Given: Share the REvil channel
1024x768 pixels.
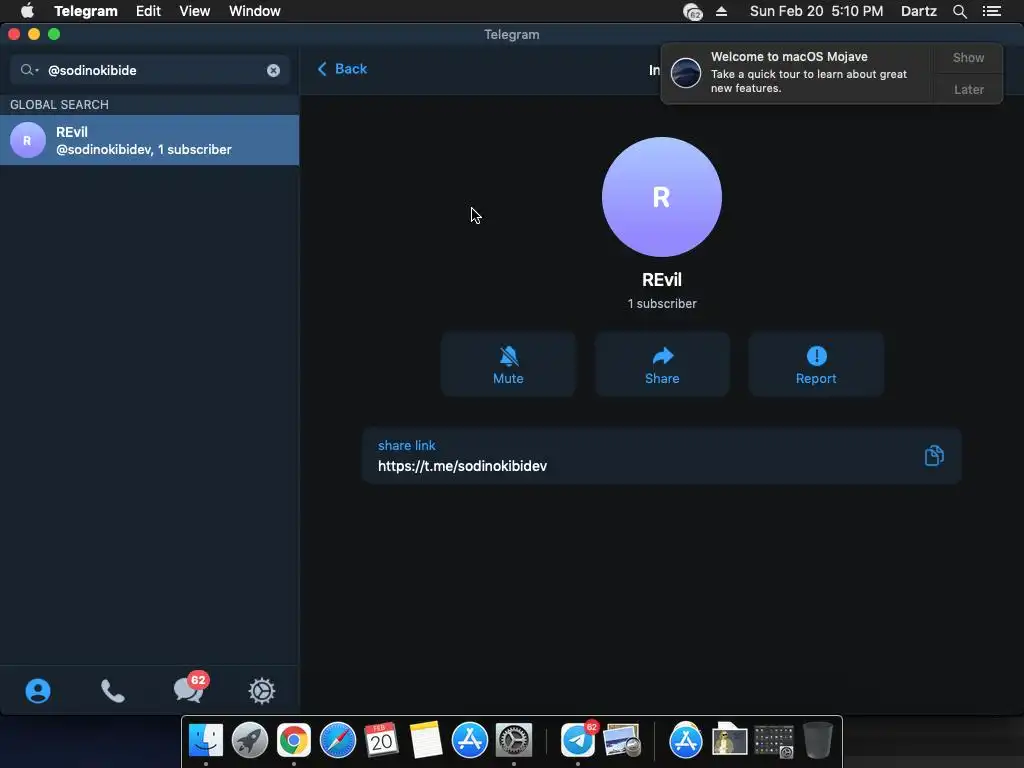Looking at the screenshot, I should coord(662,364).
